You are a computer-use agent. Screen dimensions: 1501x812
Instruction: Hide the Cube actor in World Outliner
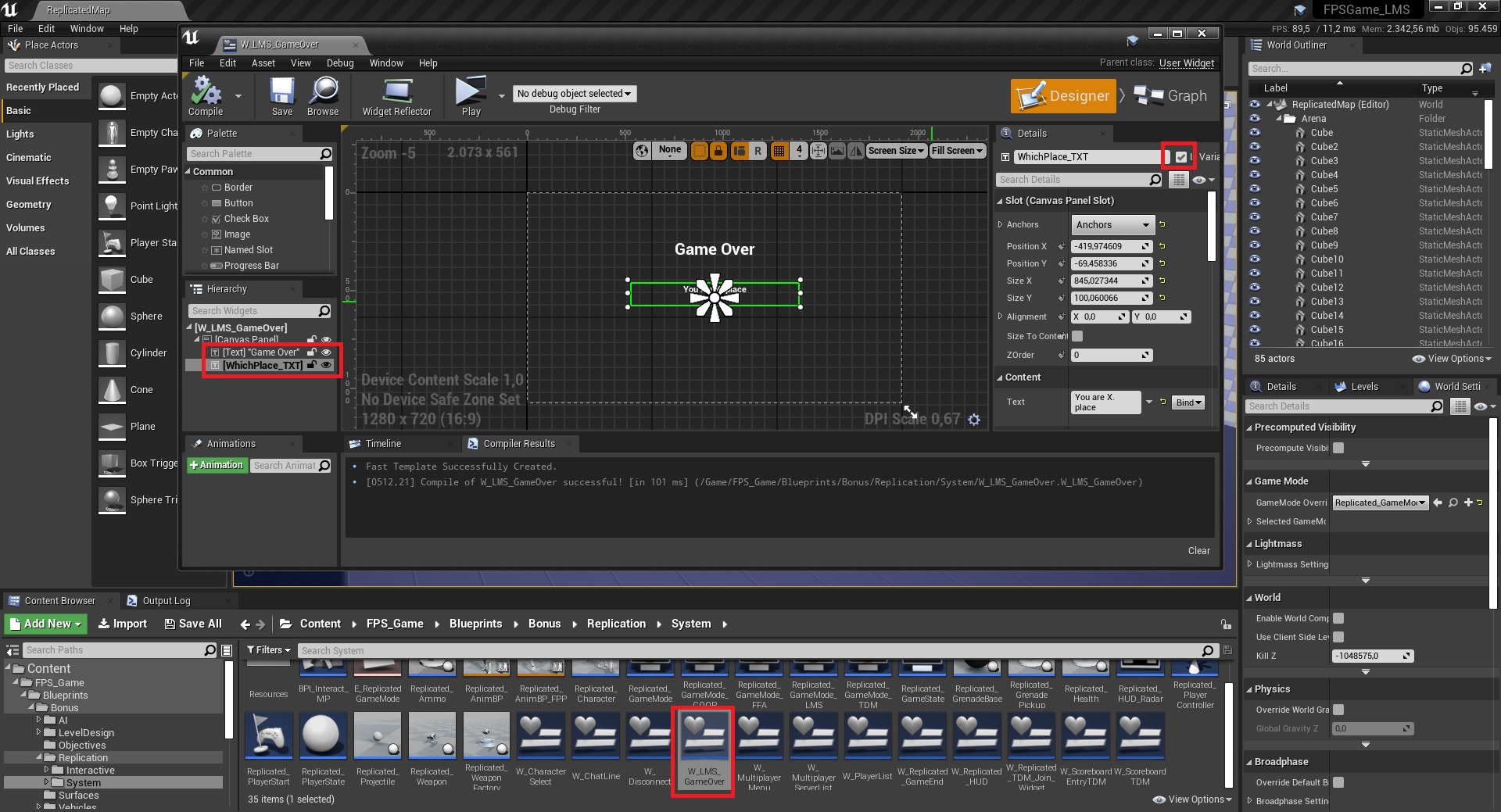click(x=1255, y=133)
